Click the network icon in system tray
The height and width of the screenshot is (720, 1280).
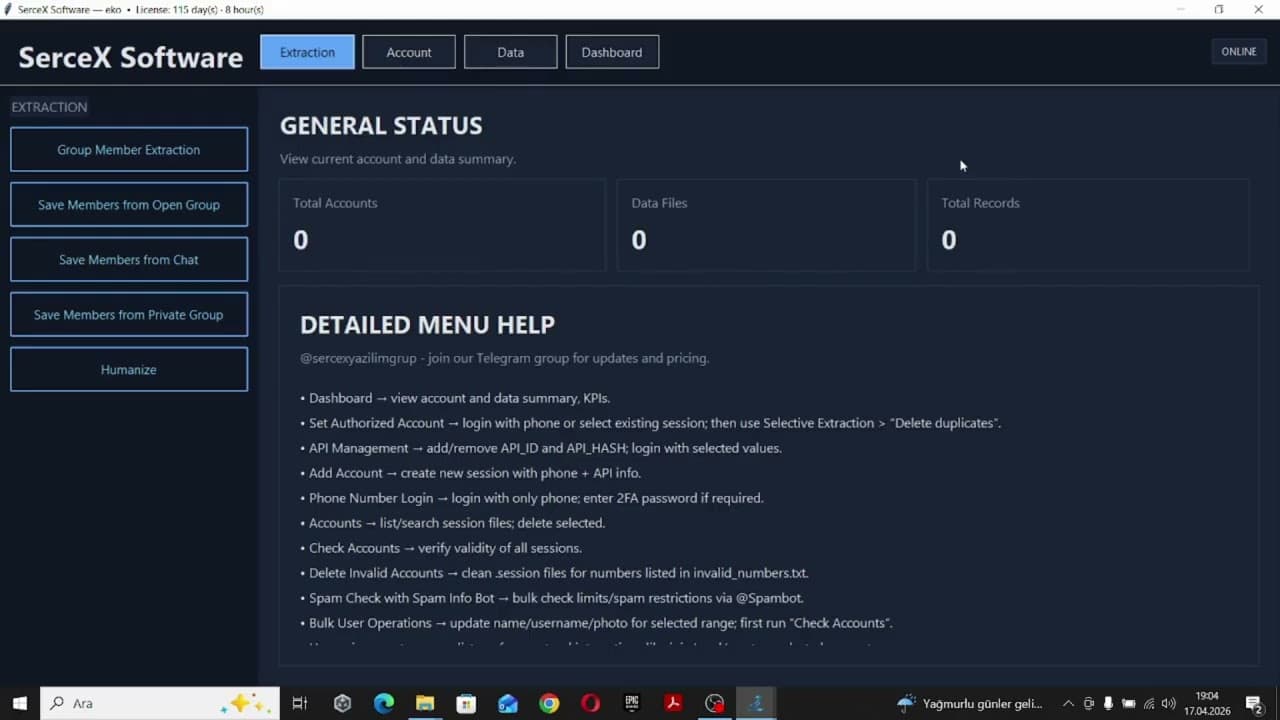(1149, 703)
